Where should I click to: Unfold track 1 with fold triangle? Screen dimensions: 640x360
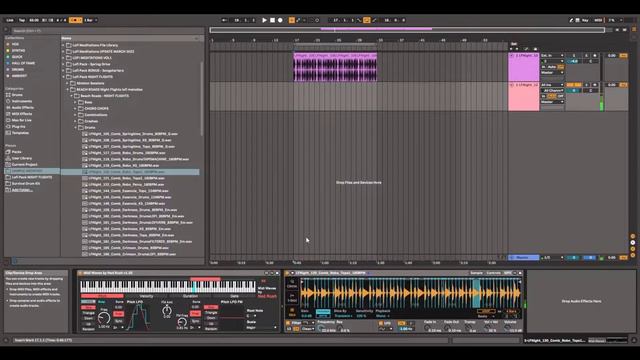click(x=511, y=56)
